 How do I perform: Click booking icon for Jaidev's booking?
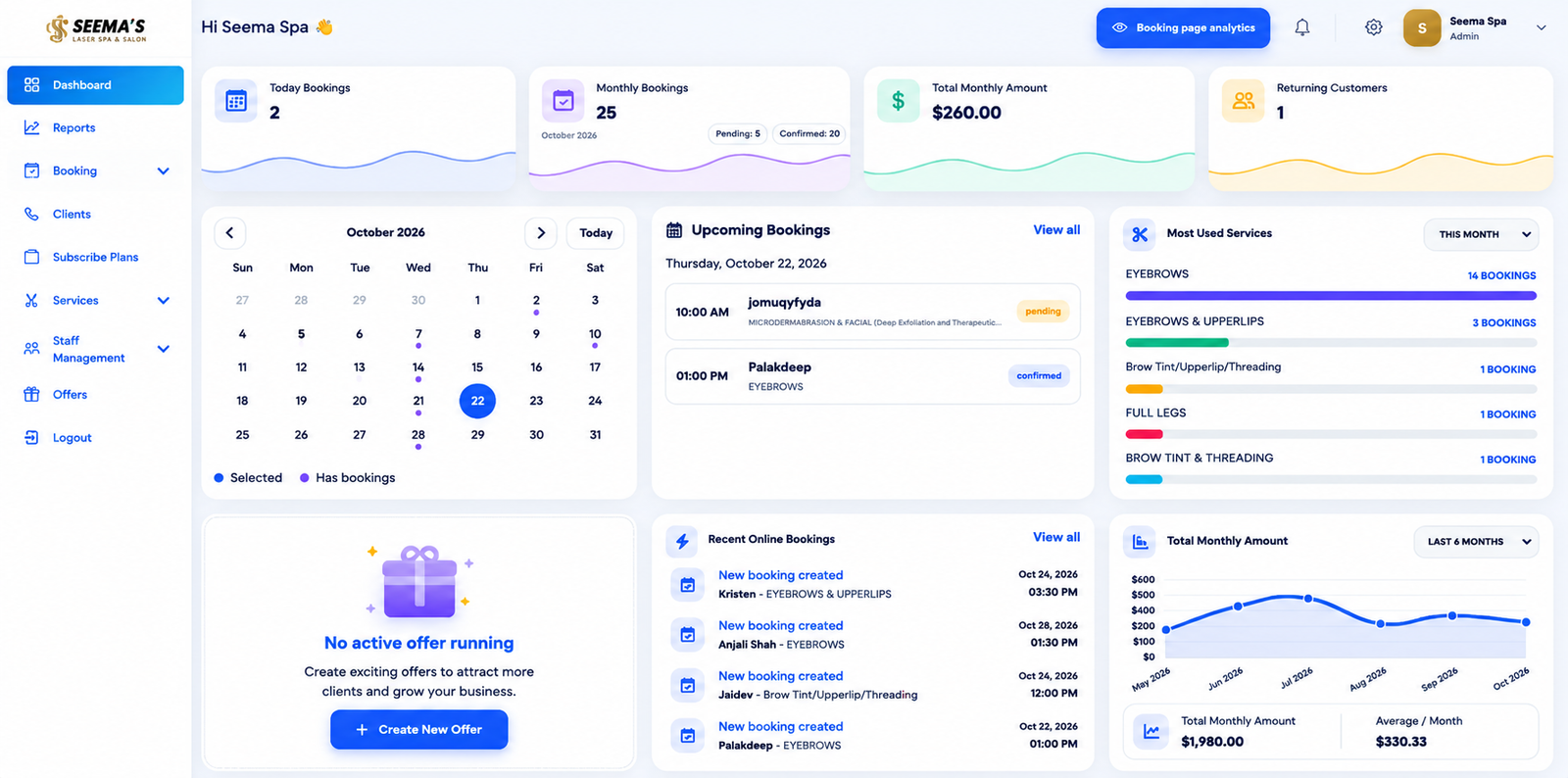coord(688,686)
